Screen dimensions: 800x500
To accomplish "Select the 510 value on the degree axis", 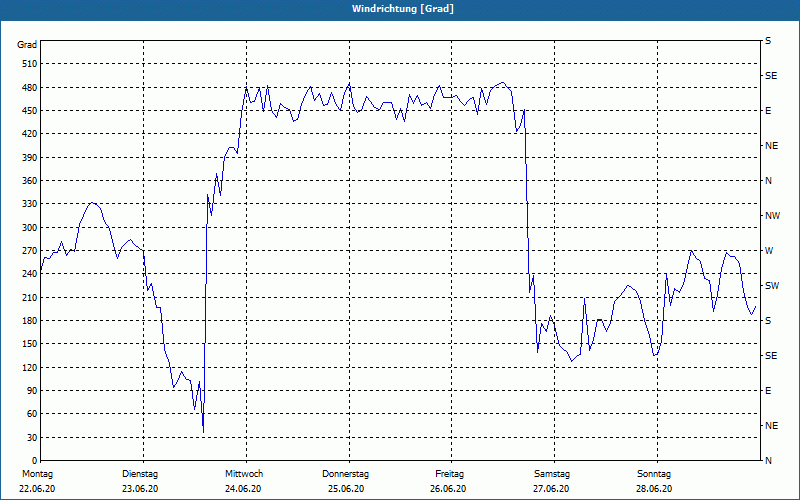I will 30,64.
